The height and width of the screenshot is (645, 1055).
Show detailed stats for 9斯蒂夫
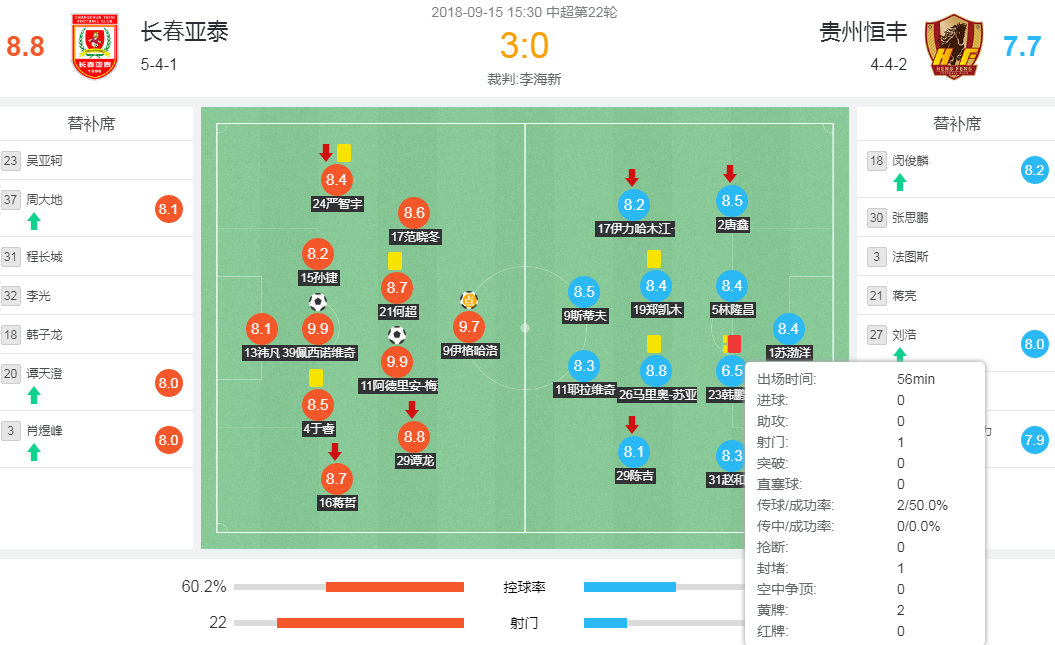coord(584,291)
